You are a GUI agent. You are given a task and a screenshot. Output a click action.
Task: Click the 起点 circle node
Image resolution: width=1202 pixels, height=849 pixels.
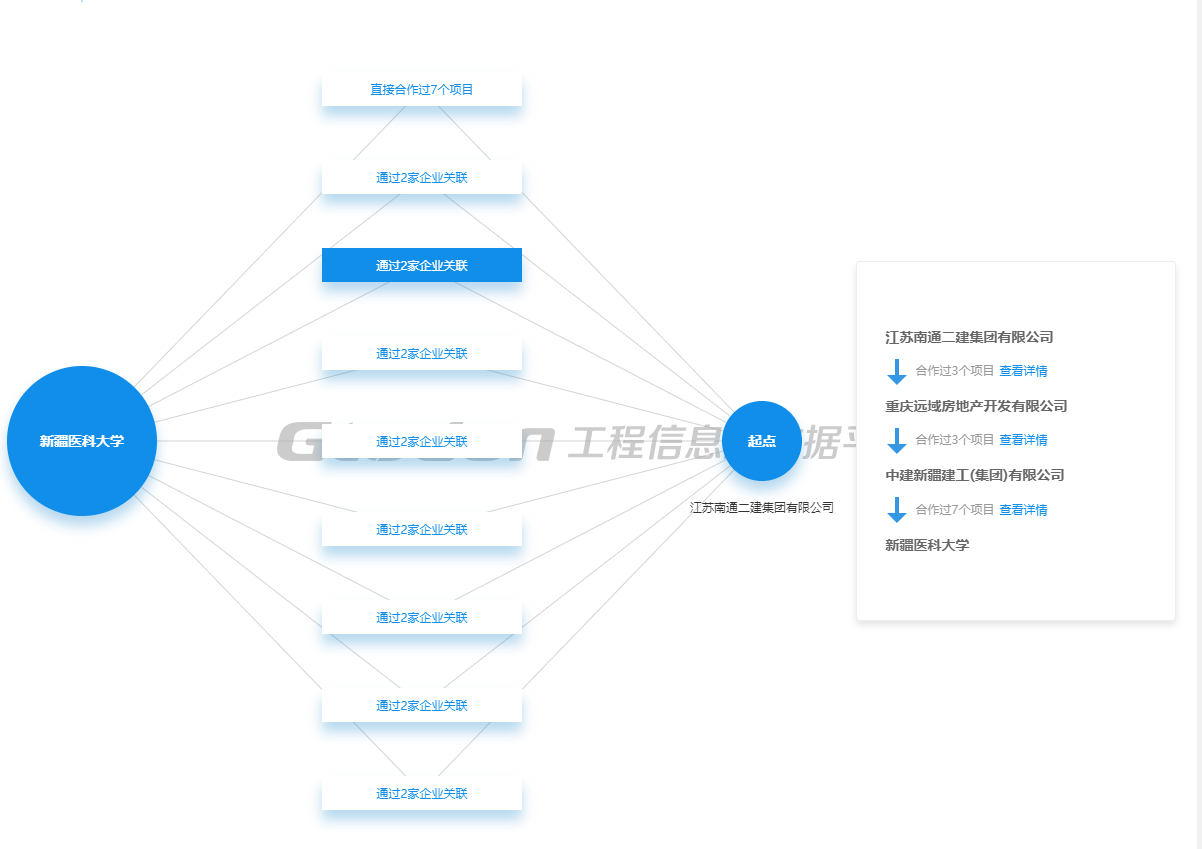tap(762, 441)
